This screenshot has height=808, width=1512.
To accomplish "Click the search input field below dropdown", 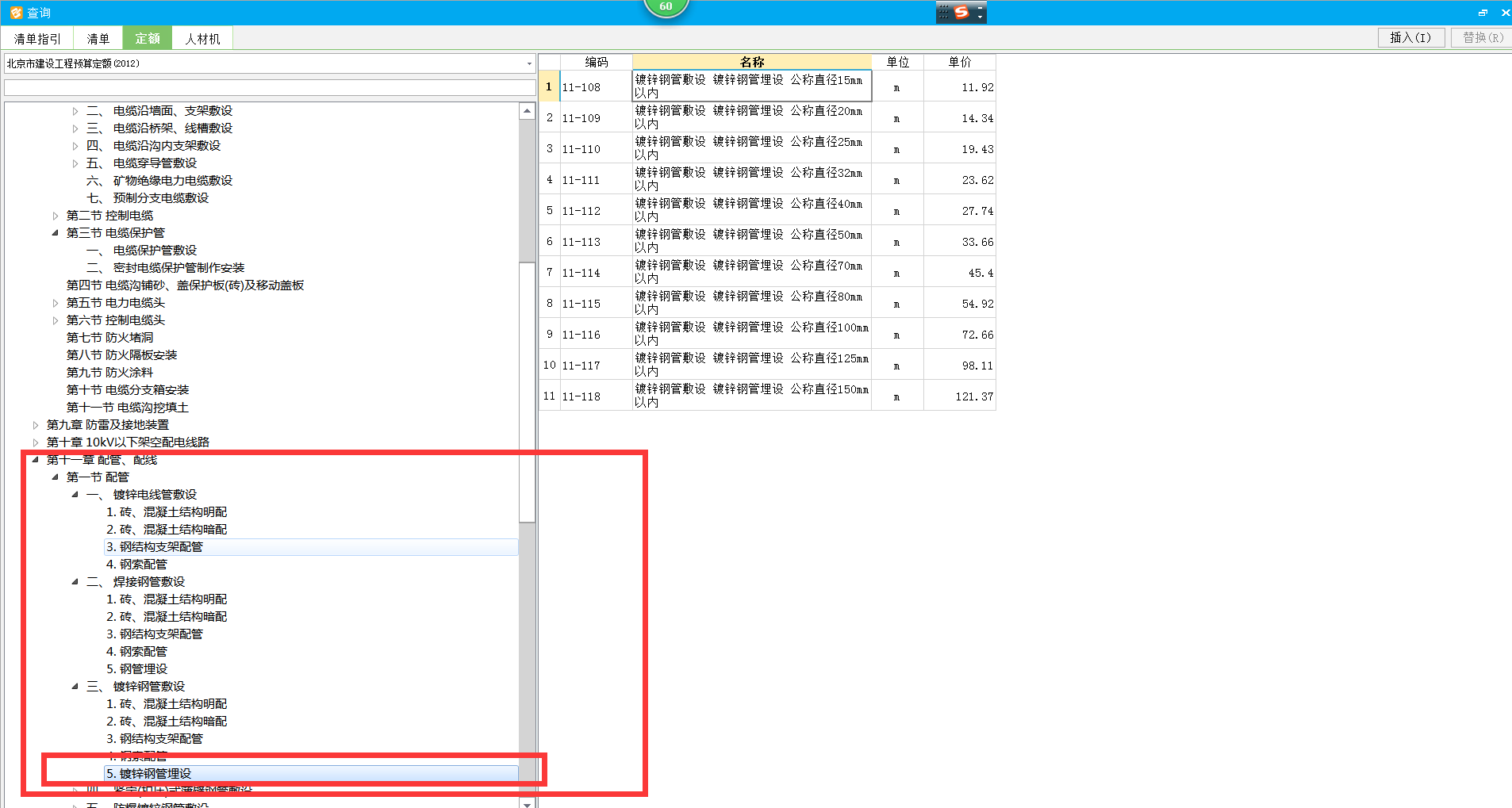I will tap(271, 87).
